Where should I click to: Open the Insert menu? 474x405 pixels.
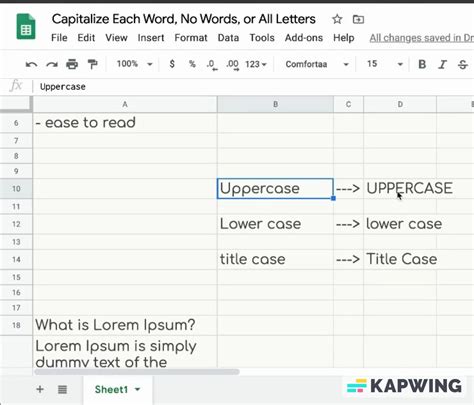pyautogui.click(x=151, y=38)
